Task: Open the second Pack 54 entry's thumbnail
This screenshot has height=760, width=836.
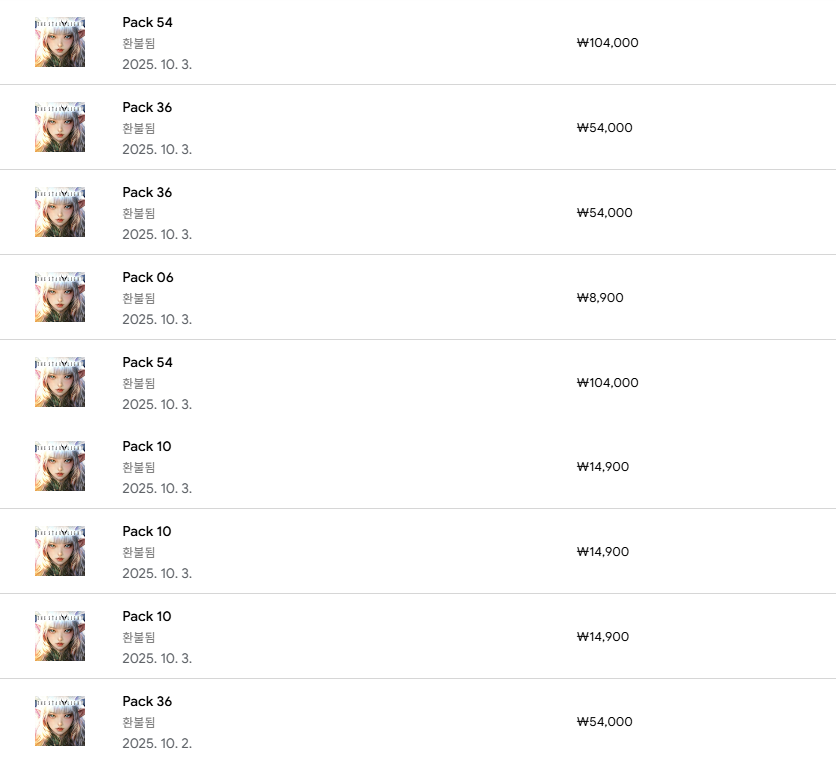Action: [60, 382]
